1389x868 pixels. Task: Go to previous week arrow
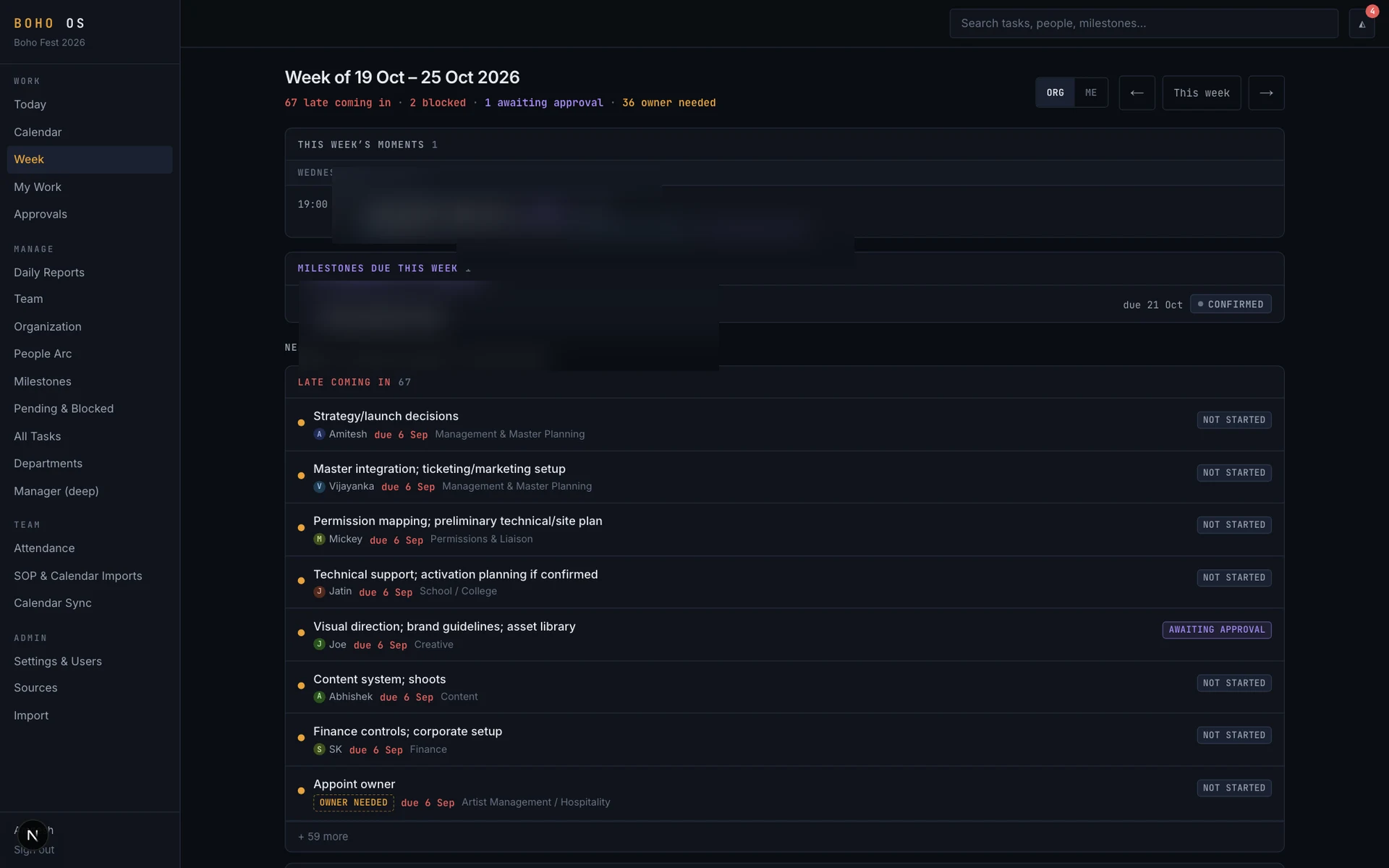(1137, 93)
